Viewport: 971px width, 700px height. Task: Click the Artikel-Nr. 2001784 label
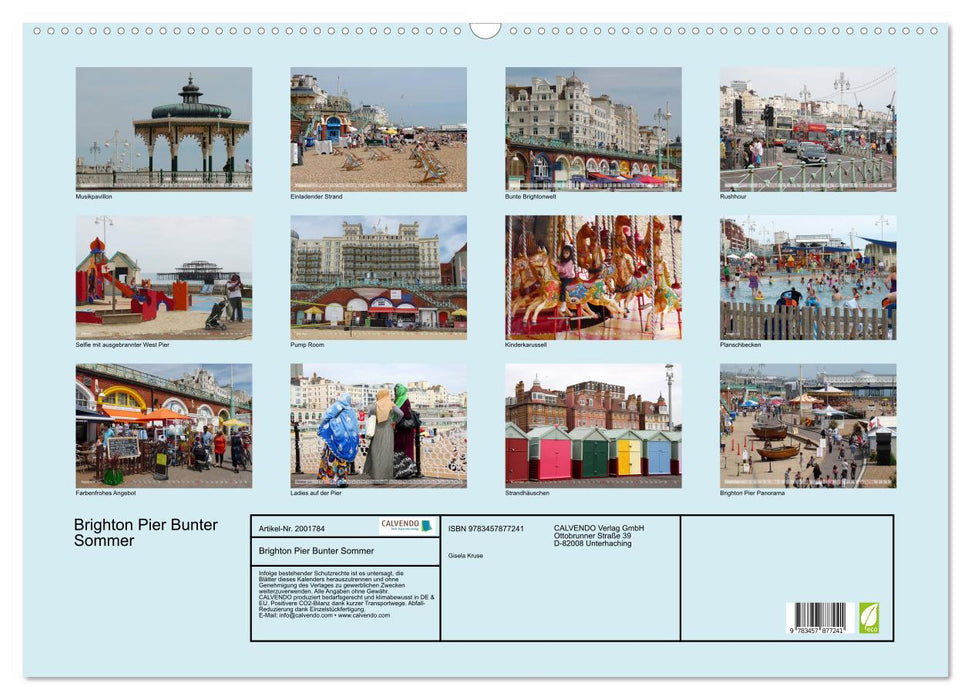(294, 528)
